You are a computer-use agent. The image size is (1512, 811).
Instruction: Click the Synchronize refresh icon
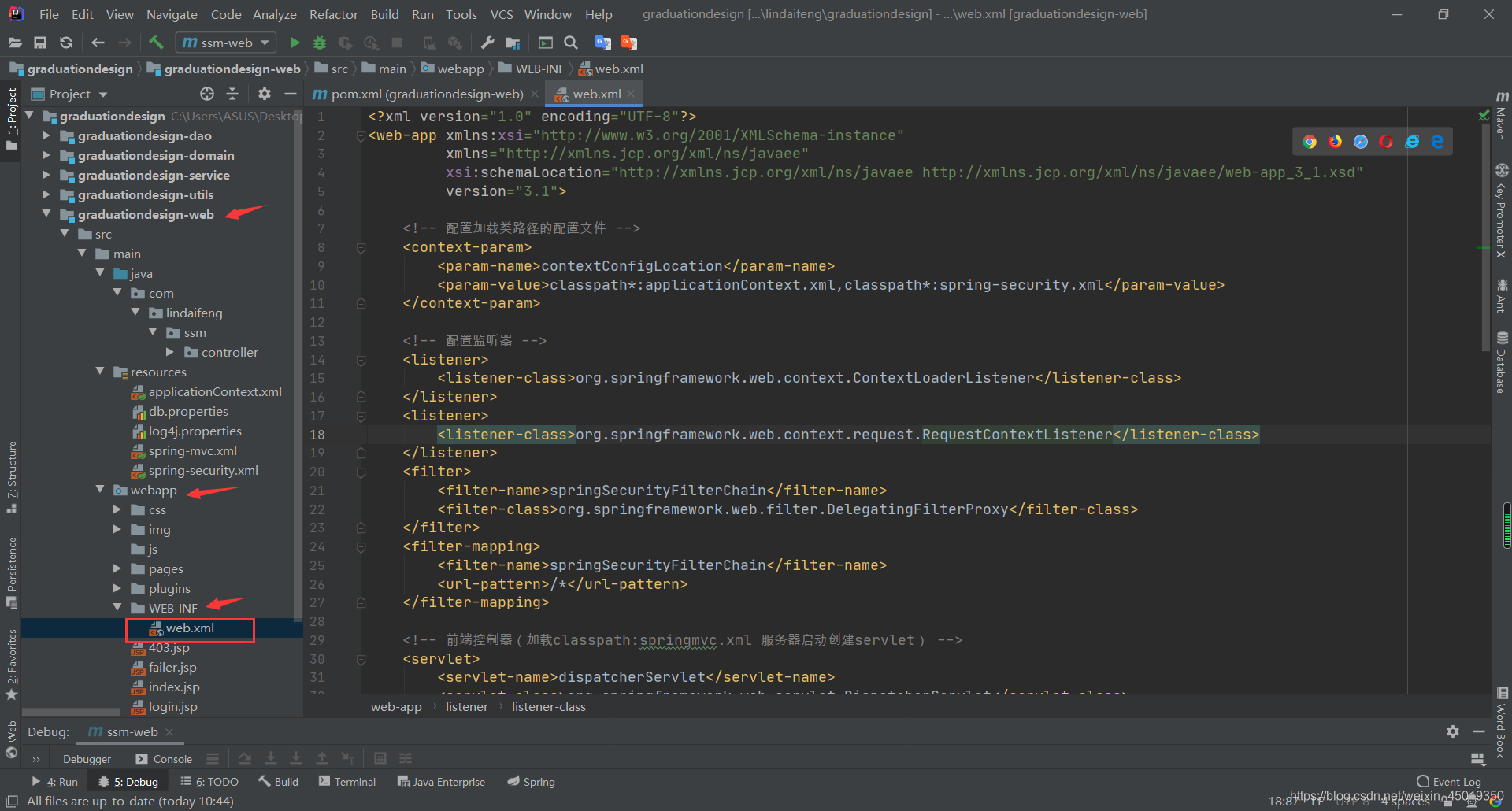[x=66, y=43]
